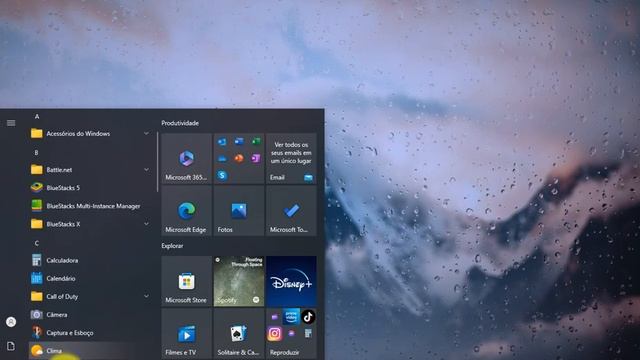This screenshot has width=640, height=360.
Task: Click the BlueStacks X folder entry
Action: click(90, 224)
